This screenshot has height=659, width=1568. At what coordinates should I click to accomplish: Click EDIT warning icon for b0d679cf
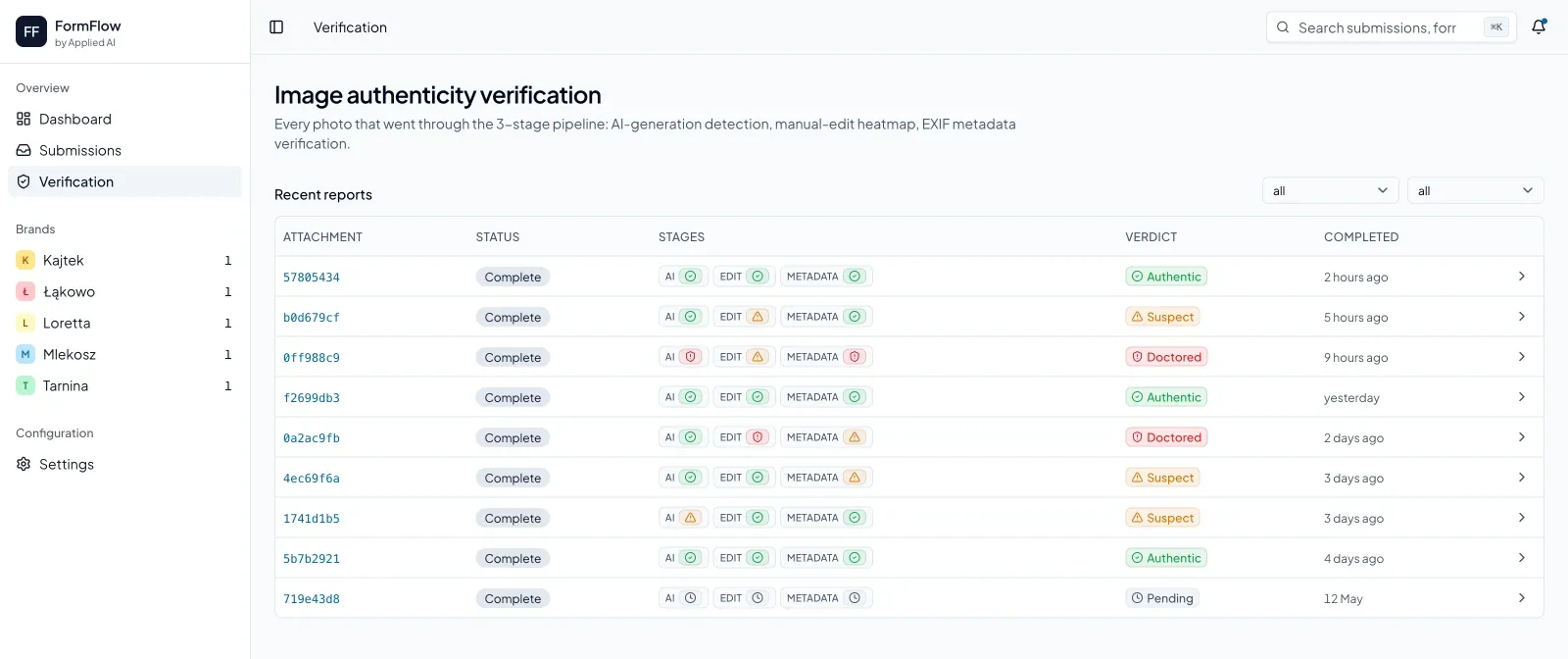click(758, 317)
